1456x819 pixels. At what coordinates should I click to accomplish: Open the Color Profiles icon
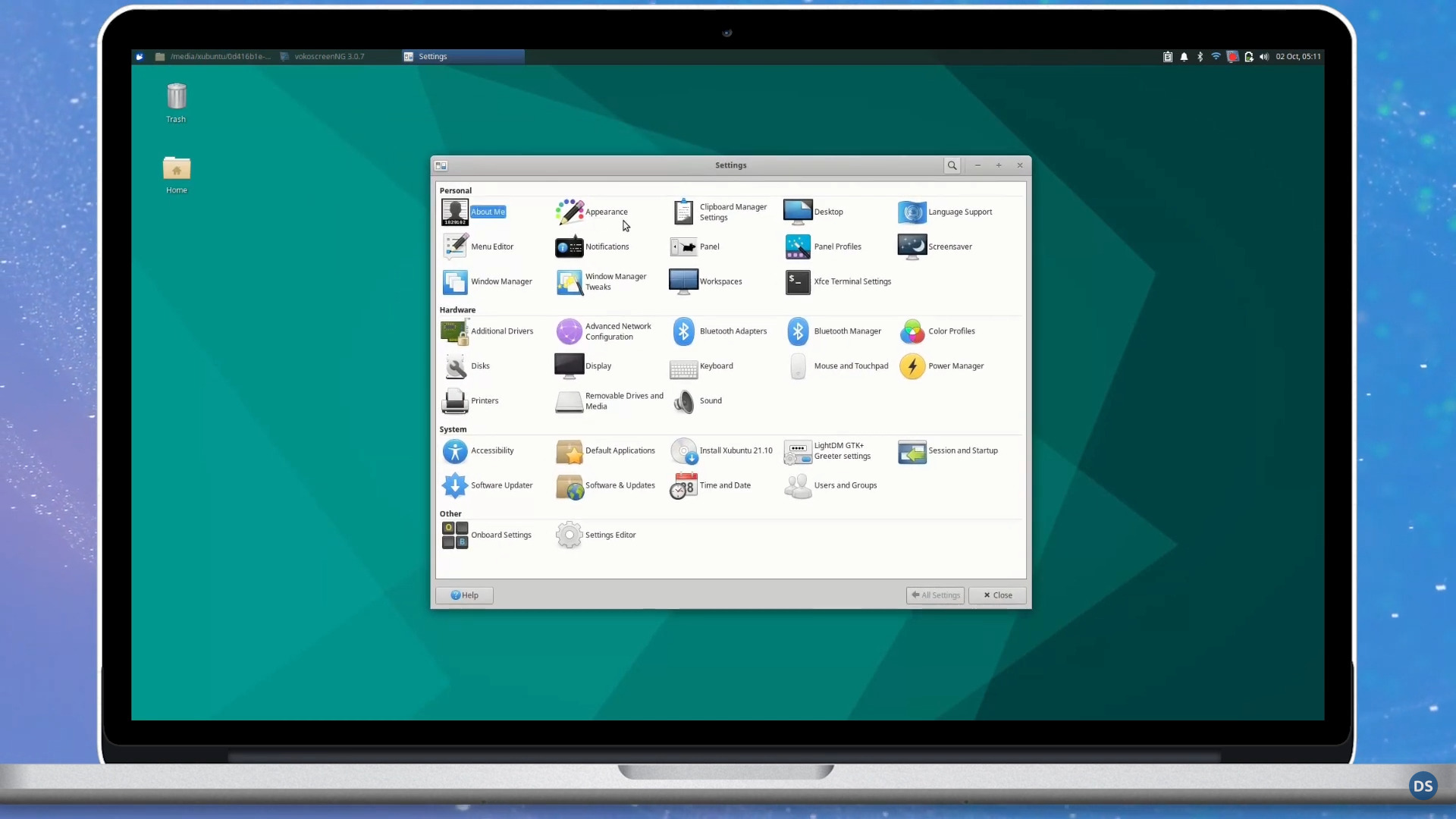coord(912,331)
